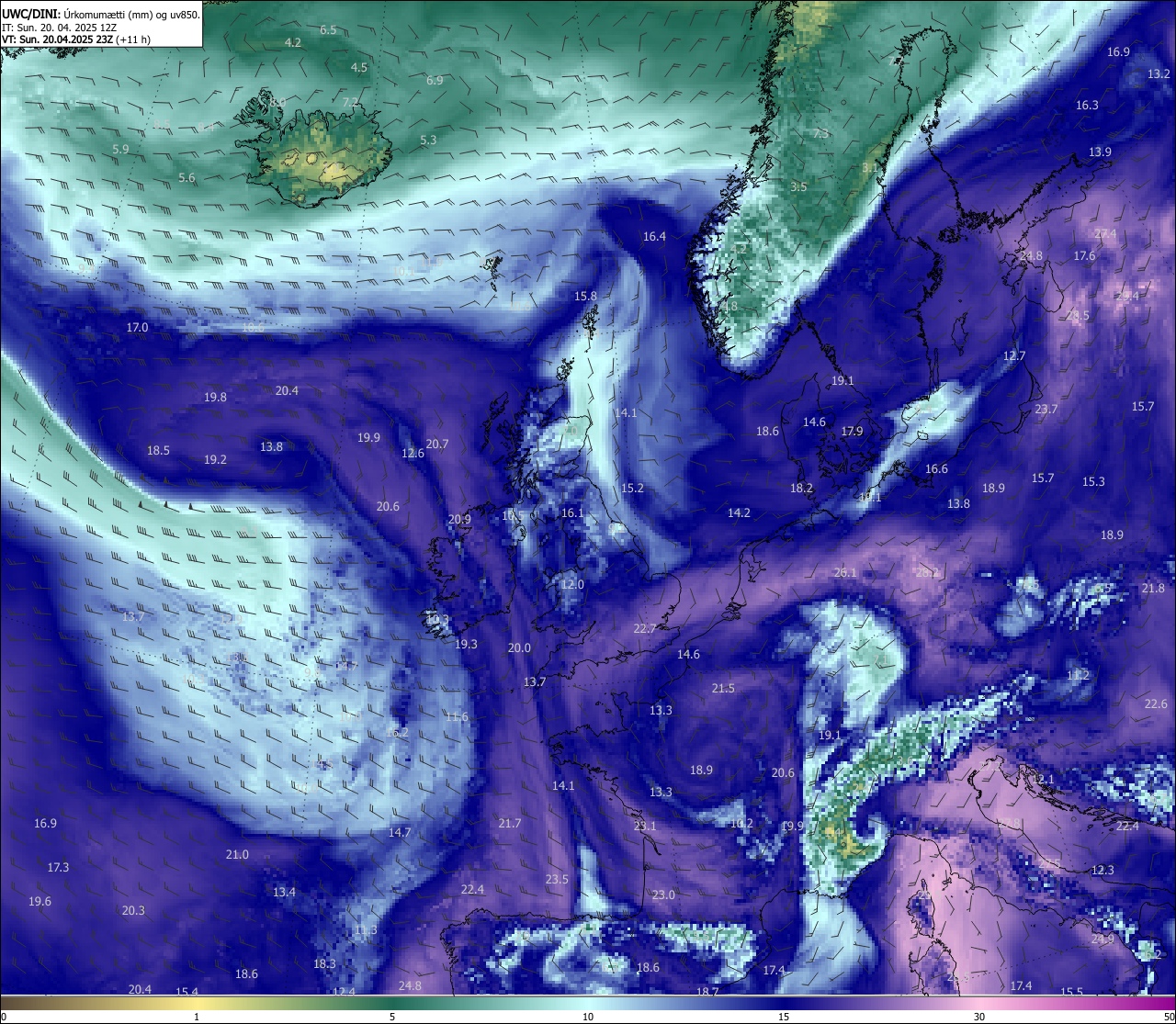Click the 13.9 value label

tap(1100, 152)
